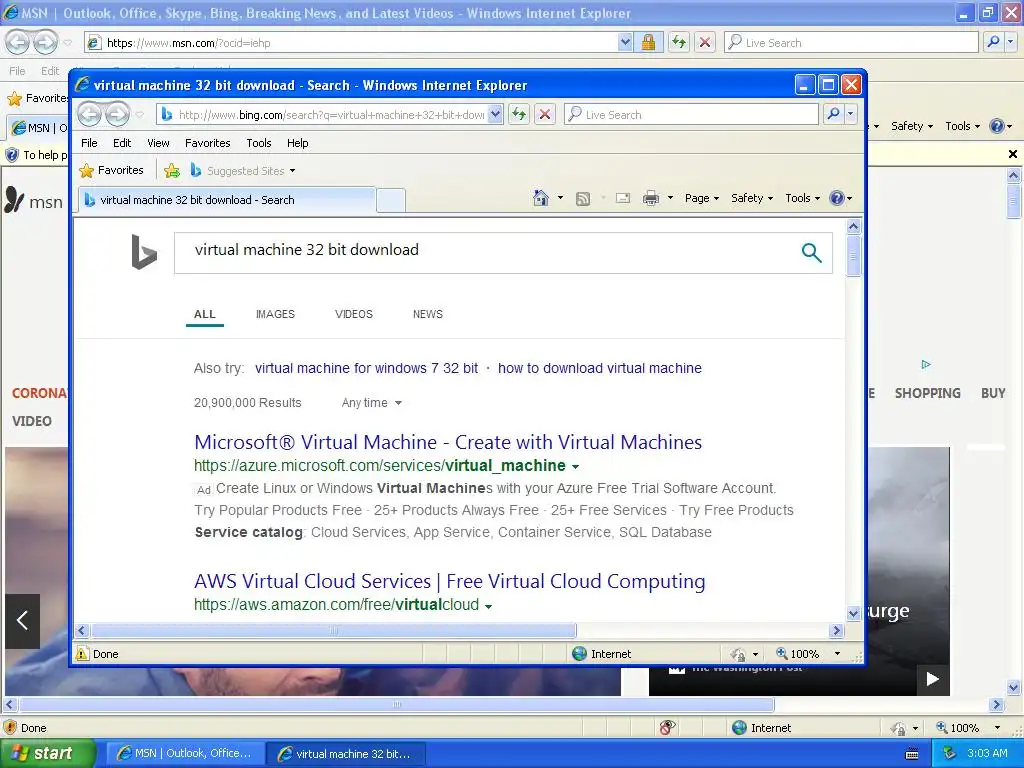This screenshot has width=1024, height=768.
Task: Click blue magnifier search icon in Bing box
Action: 811,252
